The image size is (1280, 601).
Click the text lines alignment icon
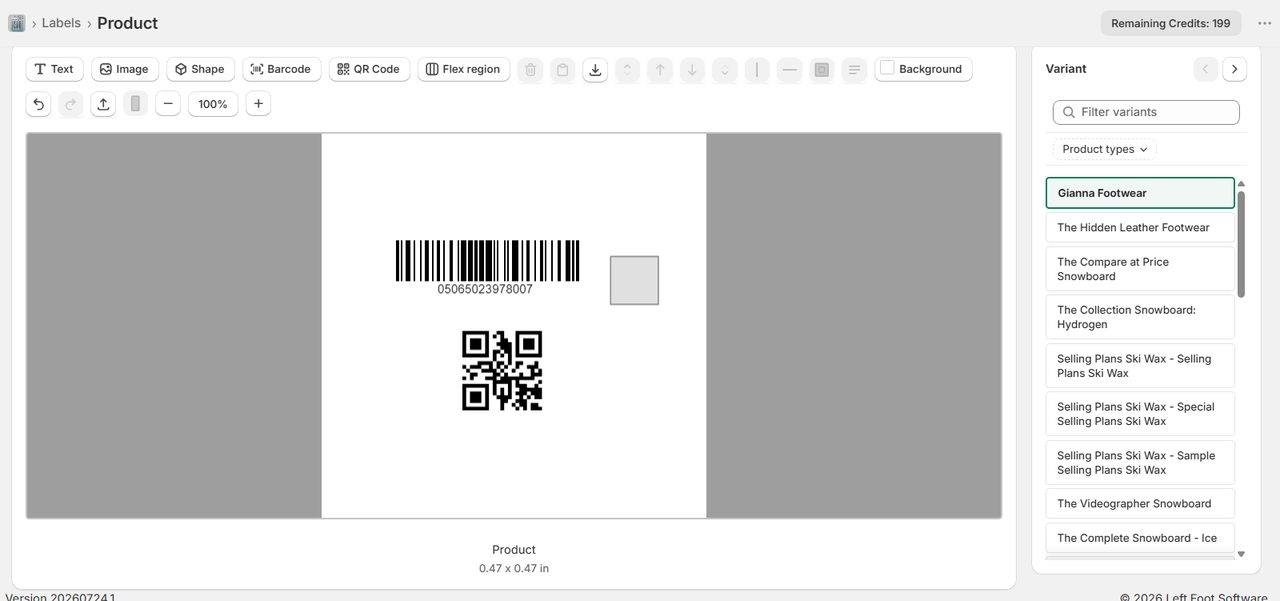tap(854, 70)
